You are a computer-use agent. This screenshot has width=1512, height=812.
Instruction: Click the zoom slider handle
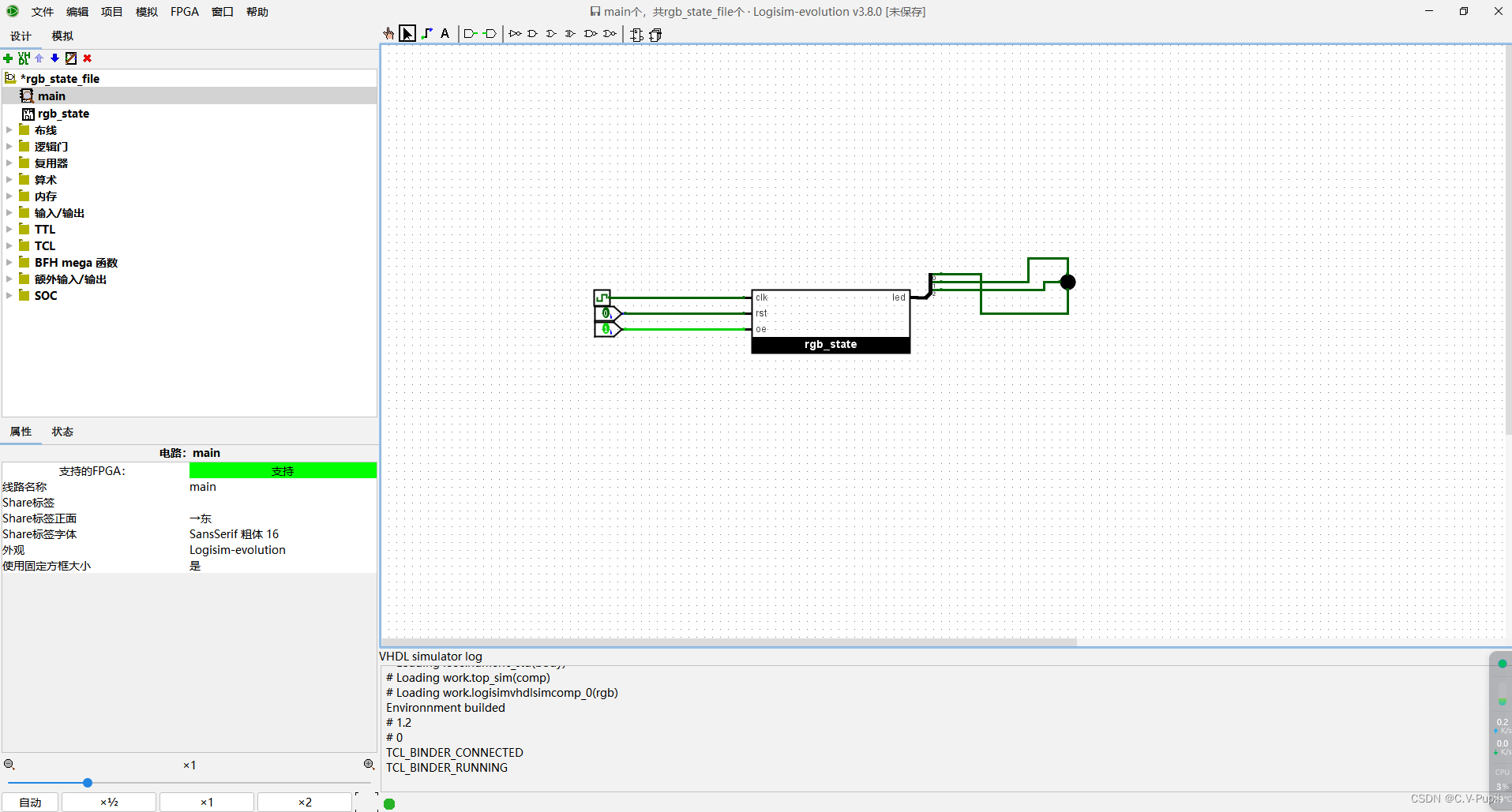88,783
